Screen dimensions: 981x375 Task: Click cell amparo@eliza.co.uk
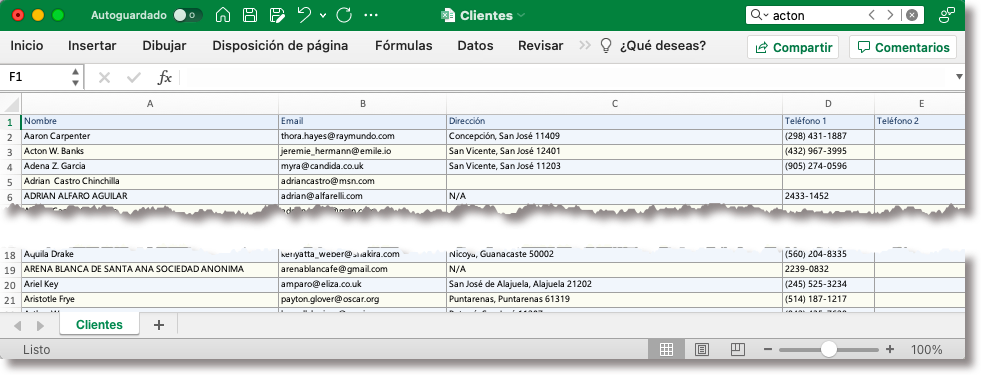[x=363, y=284]
